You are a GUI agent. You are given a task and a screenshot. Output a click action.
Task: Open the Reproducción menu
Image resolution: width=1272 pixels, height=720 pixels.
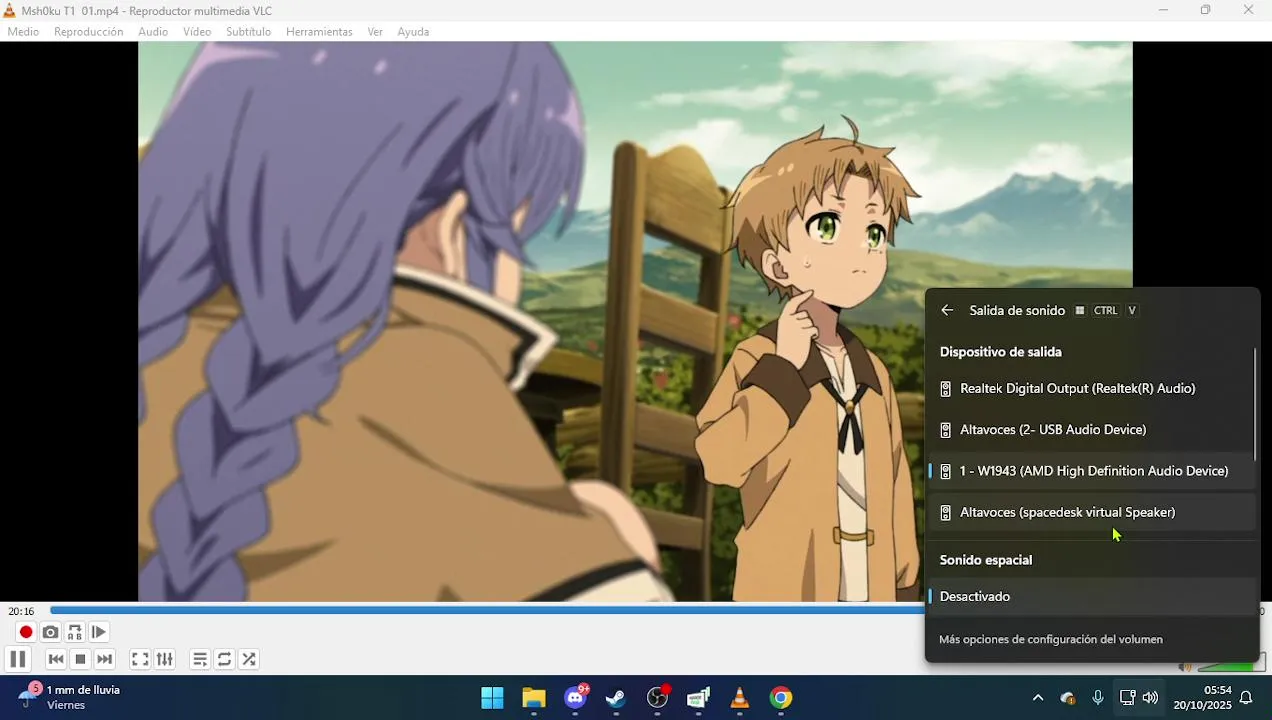tap(89, 32)
